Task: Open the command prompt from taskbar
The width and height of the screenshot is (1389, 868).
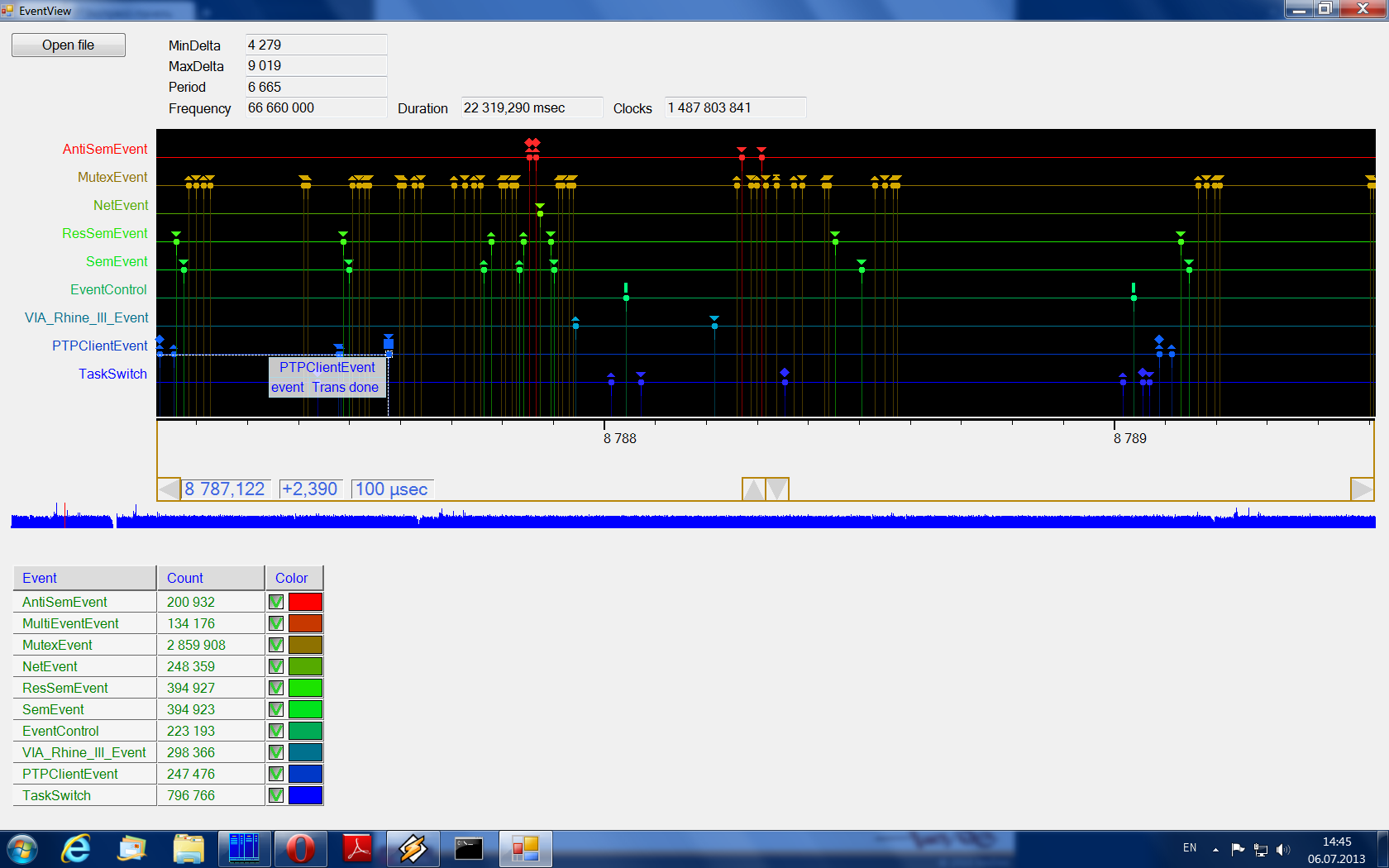Action: [x=469, y=849]
